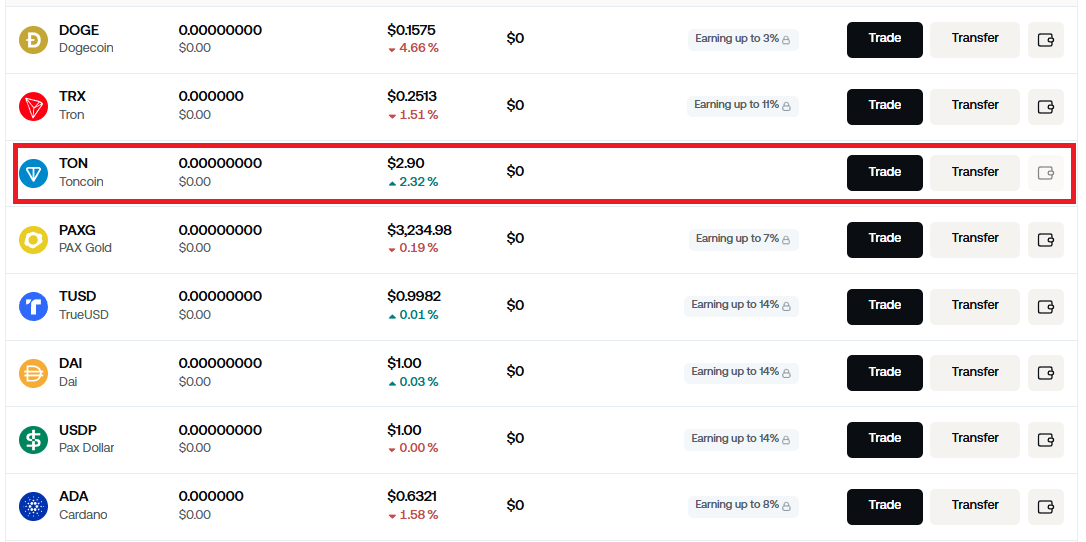
Task: Select the Toncoin logo icon
Action: pos(33,173)
